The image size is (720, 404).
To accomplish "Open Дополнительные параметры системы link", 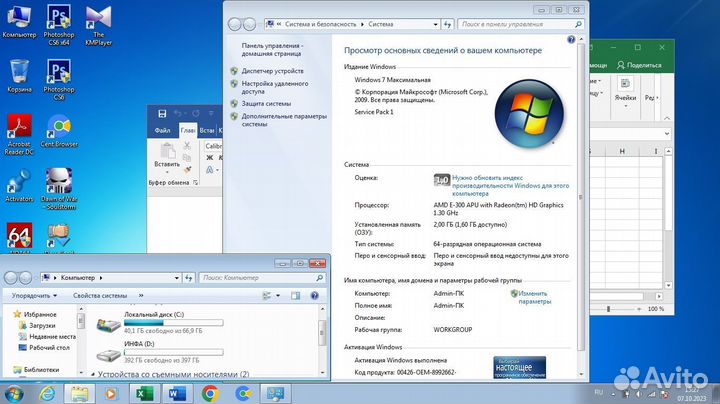I will pos(284,120).
